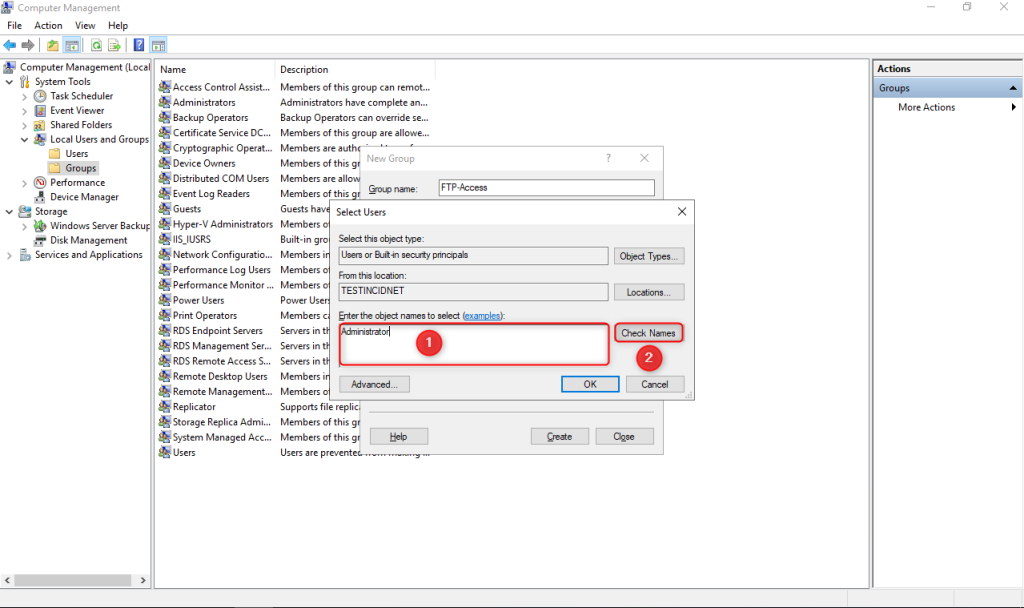Viewport: 1024px width, 608px height.
Task: Click the Show/Hide Action Pane toolbar icon
Action: (158, 45)
